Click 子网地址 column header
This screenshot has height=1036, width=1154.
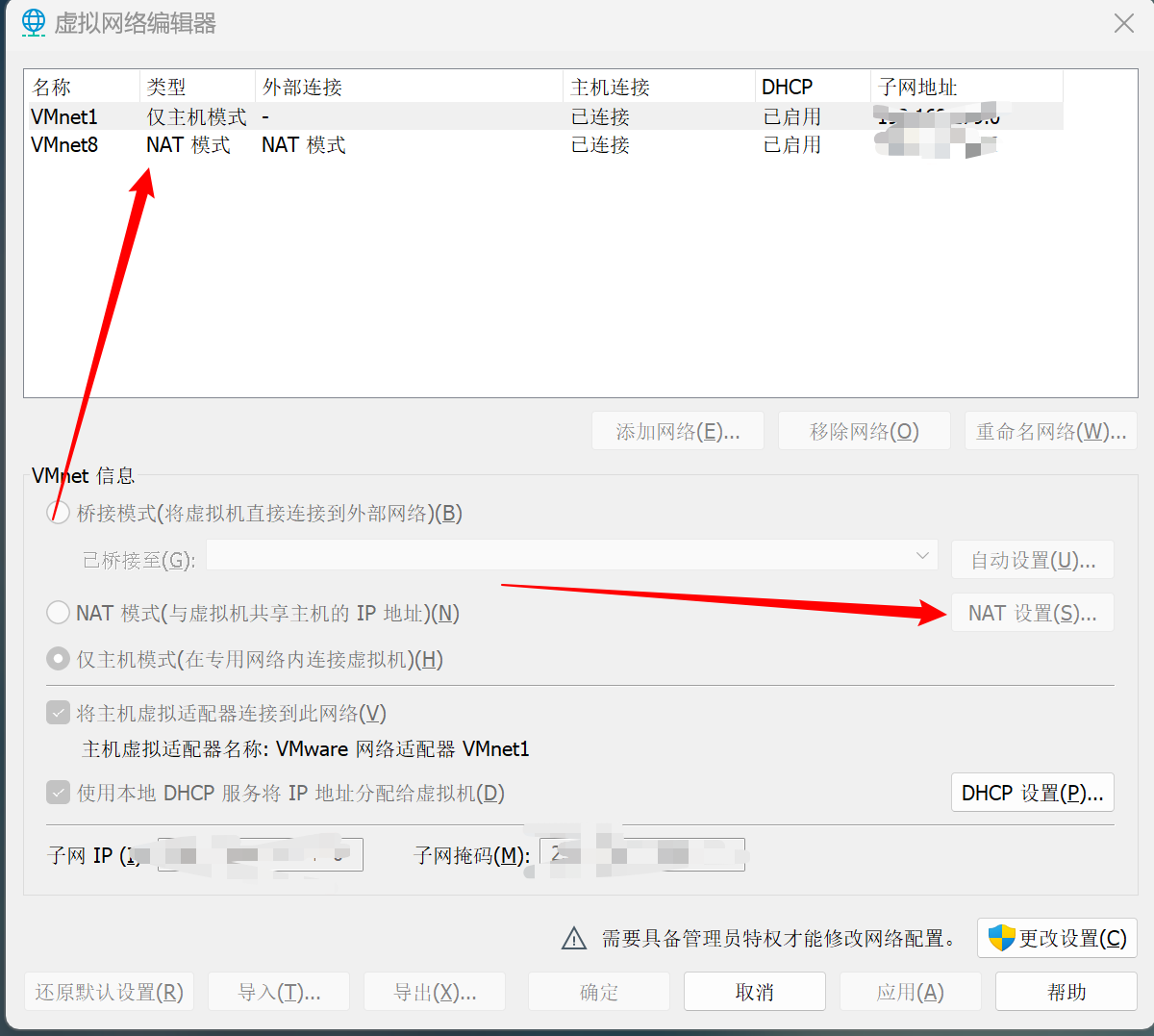(966, 87)
